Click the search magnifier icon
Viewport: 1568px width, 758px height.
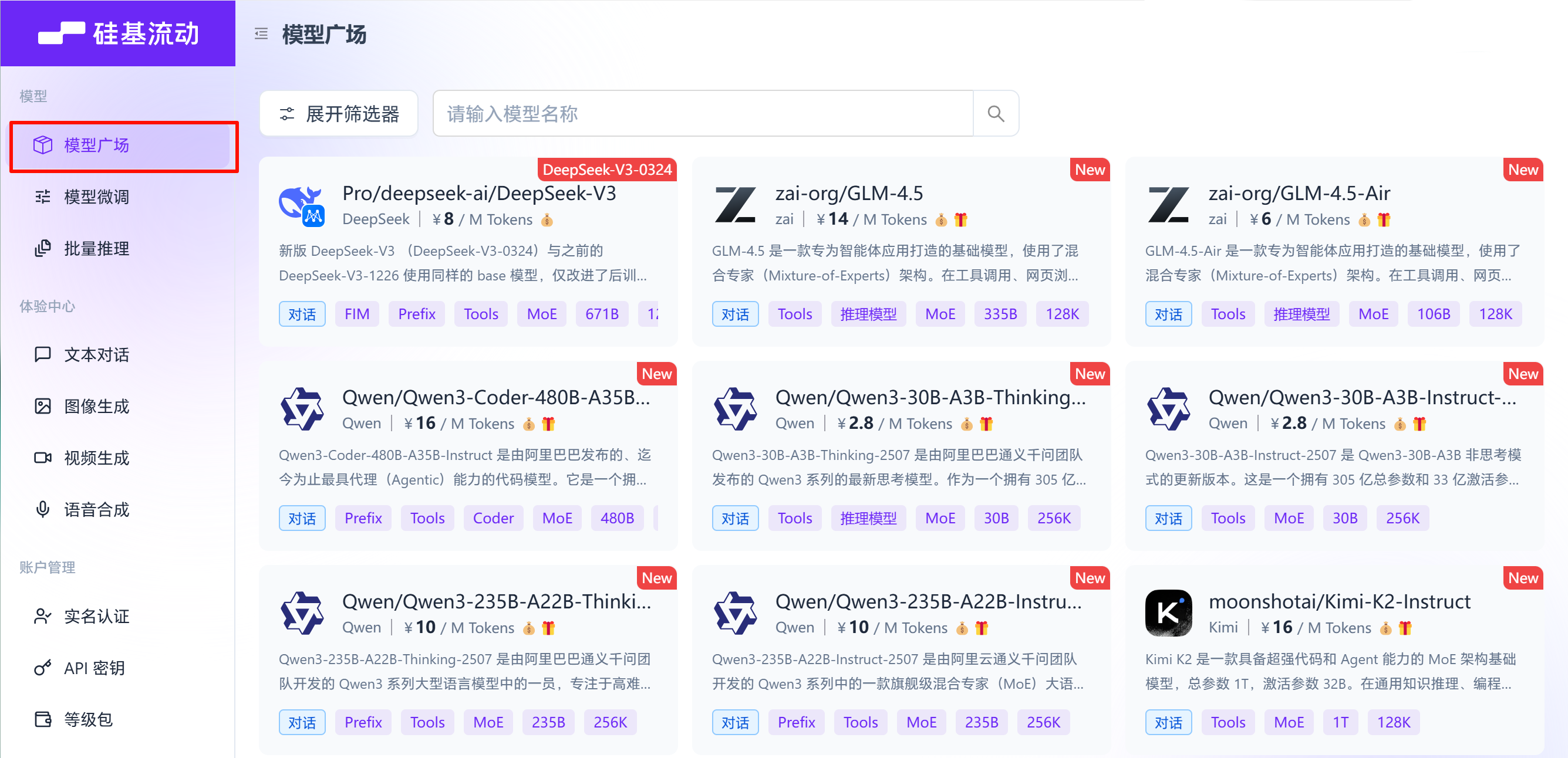(996, 114)
